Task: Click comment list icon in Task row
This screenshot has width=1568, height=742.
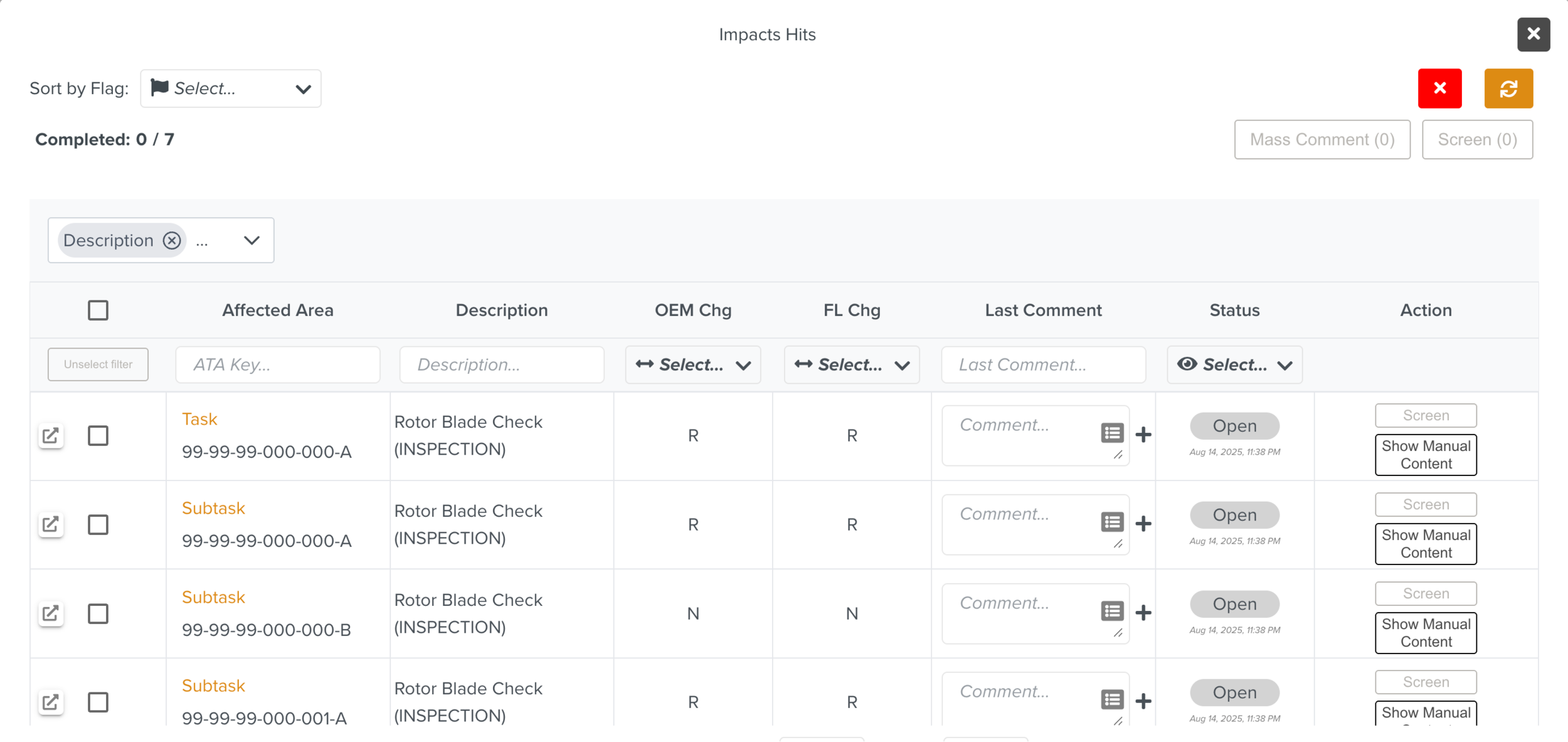Action: pos(1112,433)
